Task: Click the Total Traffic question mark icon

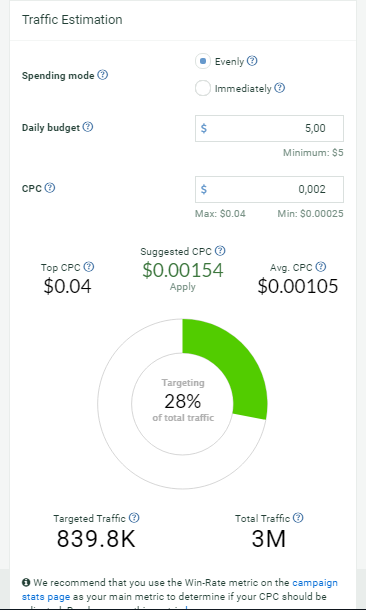Action: click(298, 518)
